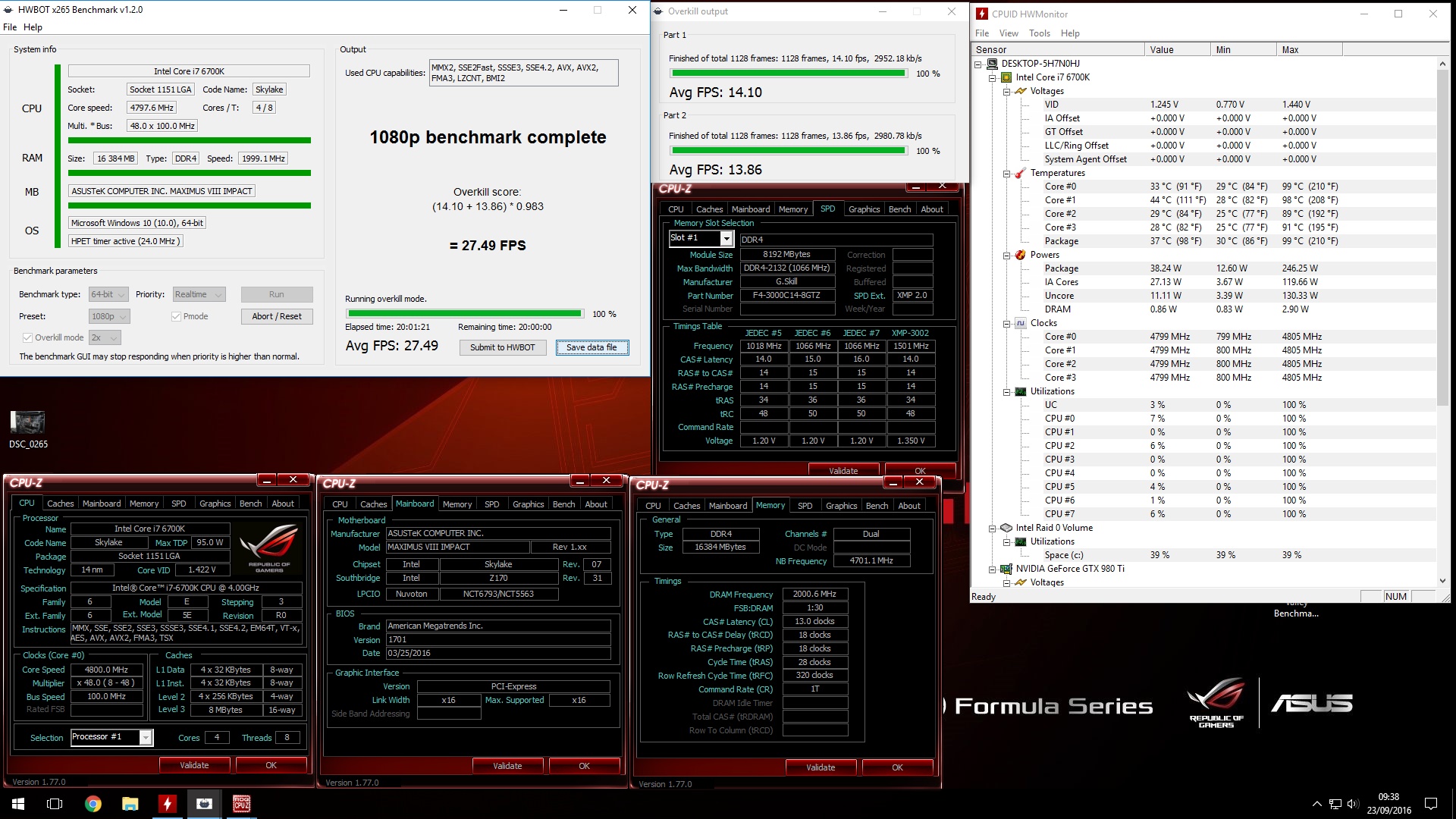The height and width of the screenshot is (819, 1456).
Task: Open File menu in HWBOT benchmark
Action: pyautogui.click(x=10, y=27)
